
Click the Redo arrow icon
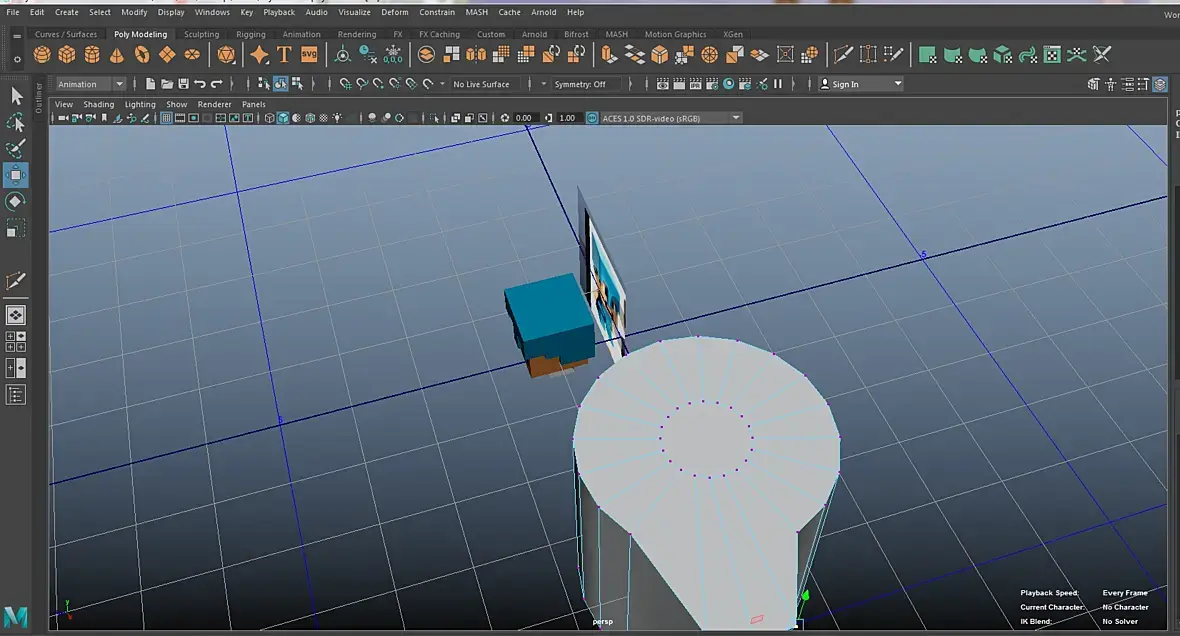pos(217,84)
